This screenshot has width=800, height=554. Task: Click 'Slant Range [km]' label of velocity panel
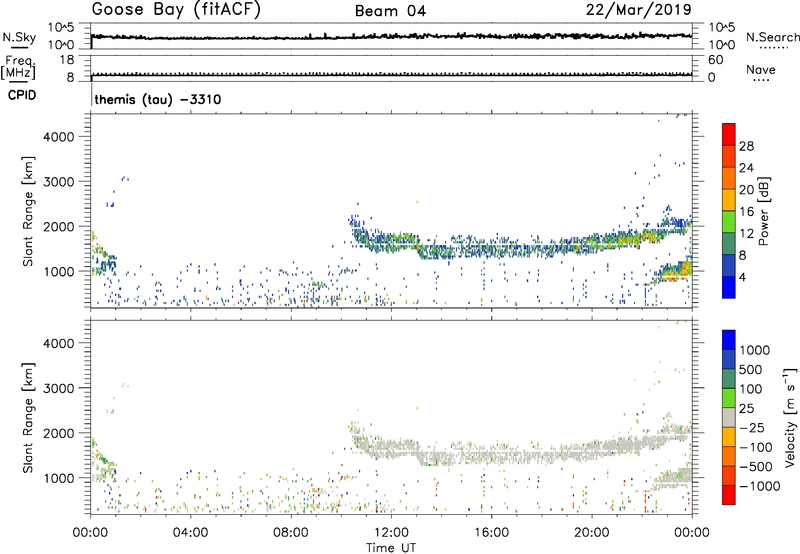(x=28, y=417)
